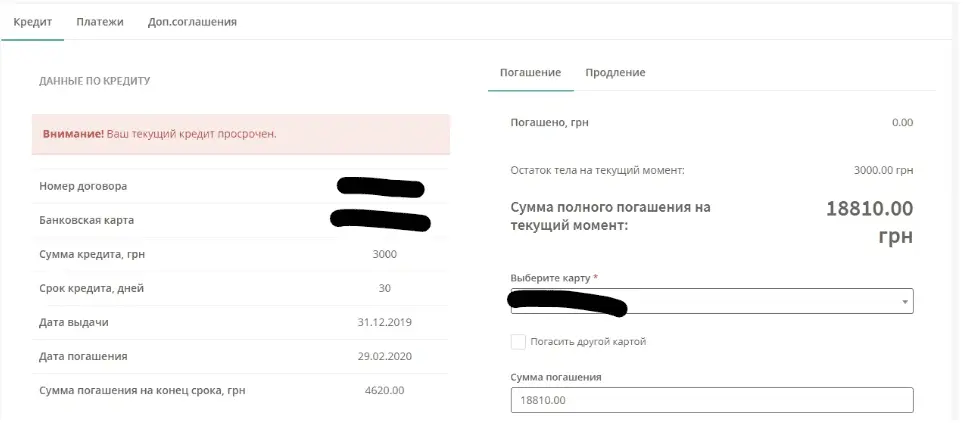This screenshot has width=963, height=423.
Task: Click the end-of-term amount 4620.00
Action: tap(384, 390)
